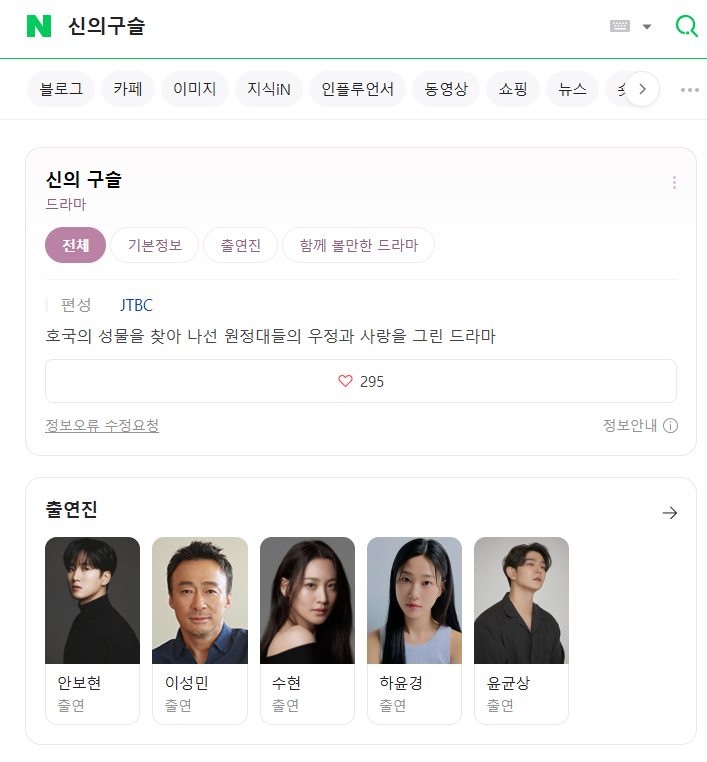
Task: Switch to the 블로그 tab
Action: pyautogui.click(x=61, y=89)
